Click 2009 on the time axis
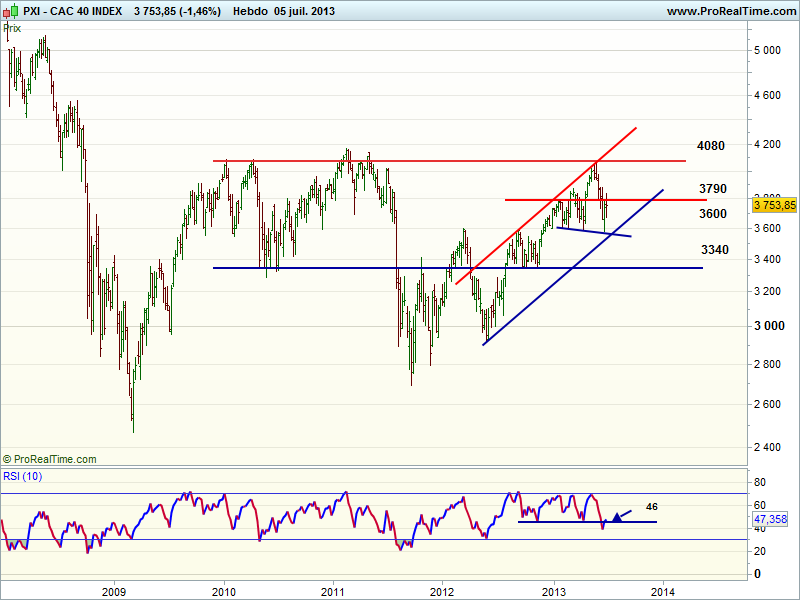800x600 pixels. coord(113,590)
